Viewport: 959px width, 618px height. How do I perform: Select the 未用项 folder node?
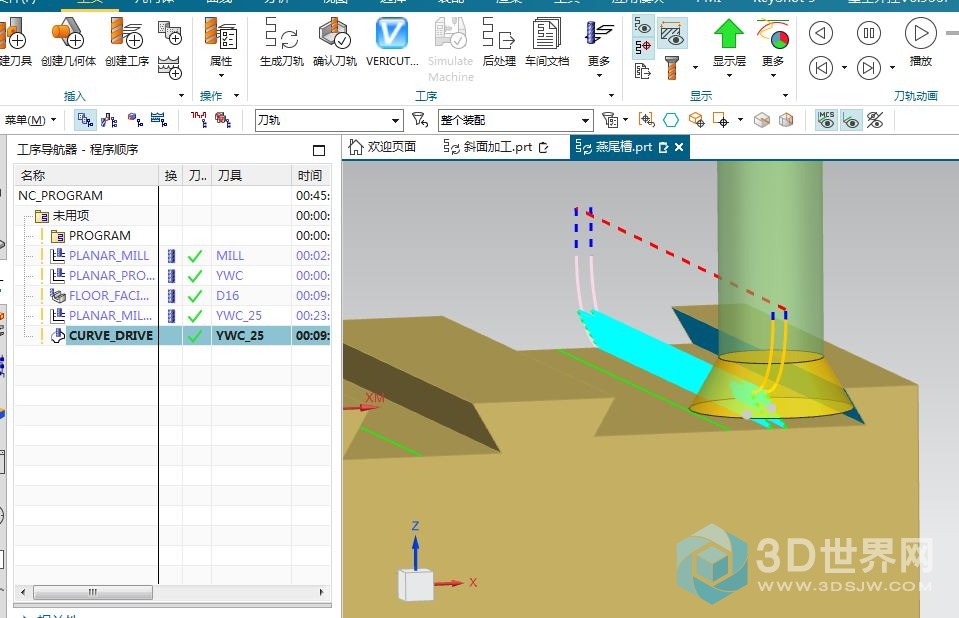[173, 215]
